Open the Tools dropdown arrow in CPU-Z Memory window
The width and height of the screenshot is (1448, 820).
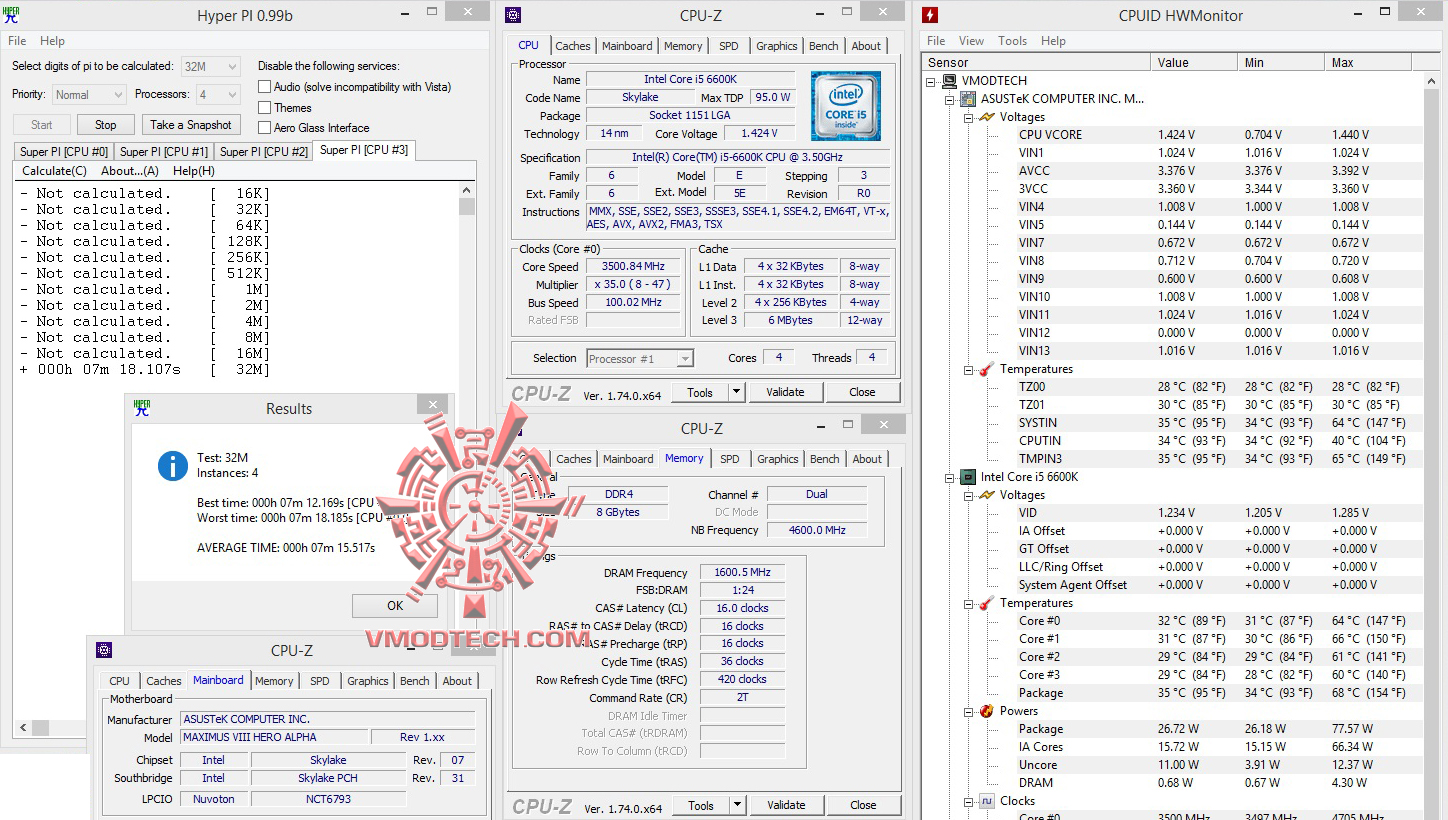(737, 805)
